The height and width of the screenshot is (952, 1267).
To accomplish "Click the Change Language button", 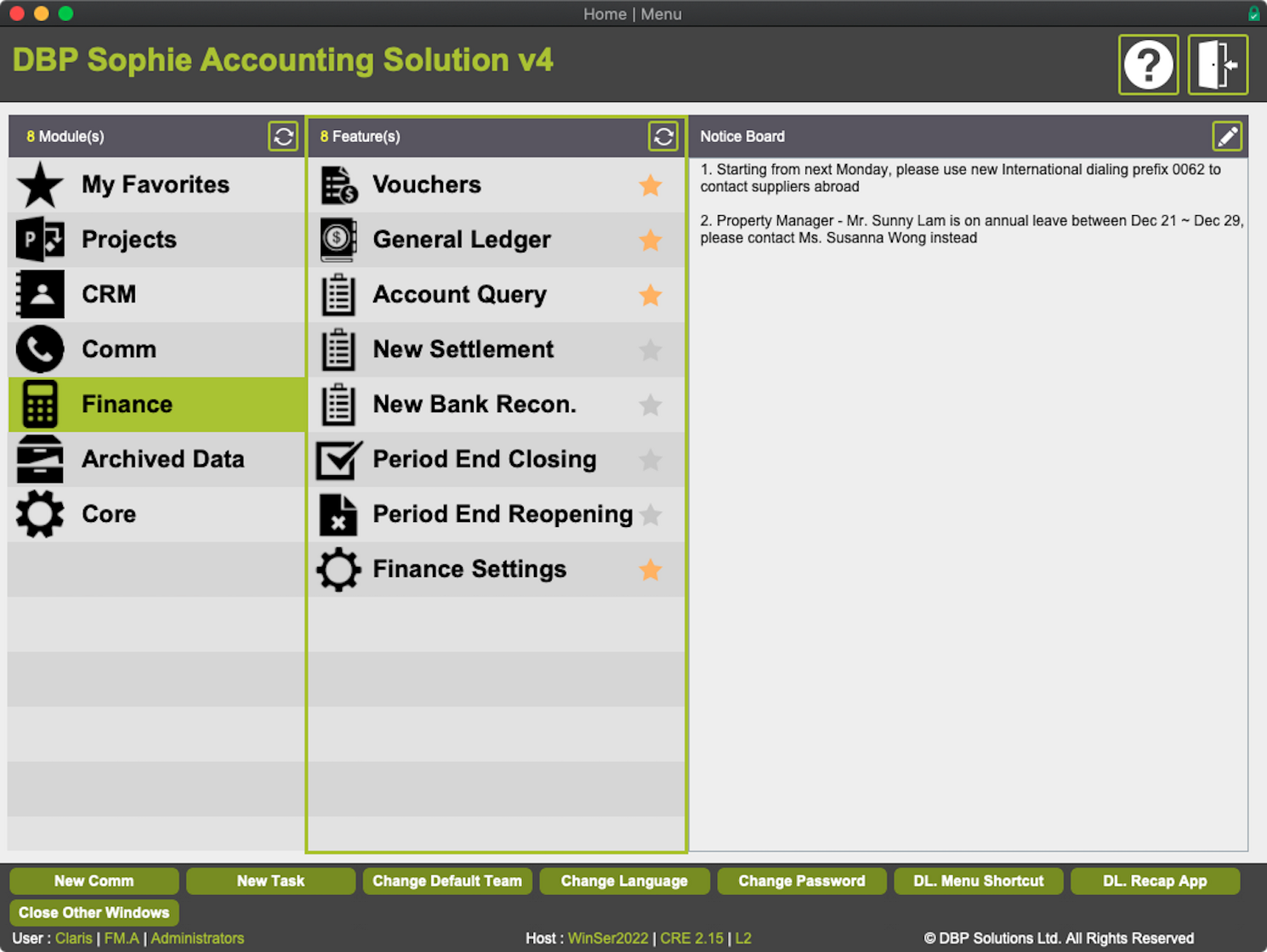I will 624,881.
